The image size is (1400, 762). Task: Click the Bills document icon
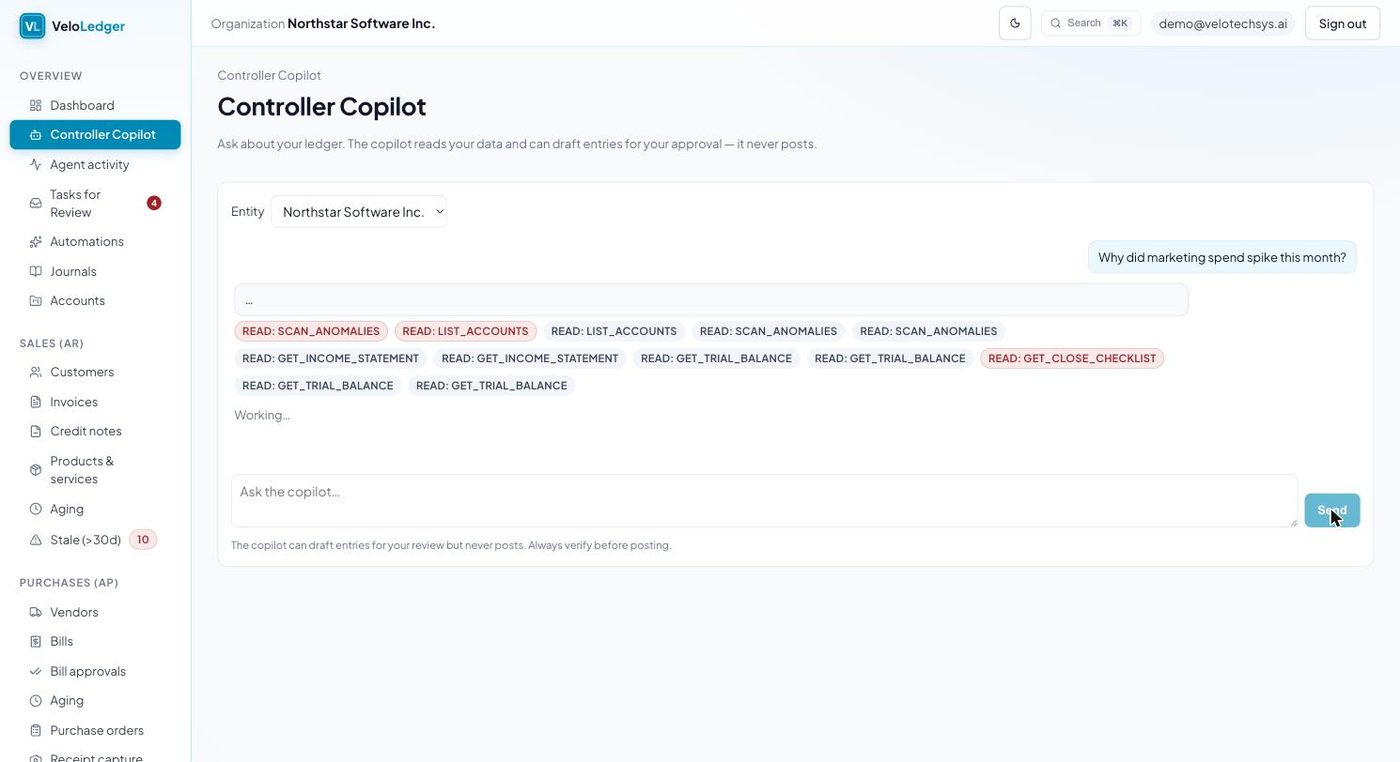pos(36,641)
